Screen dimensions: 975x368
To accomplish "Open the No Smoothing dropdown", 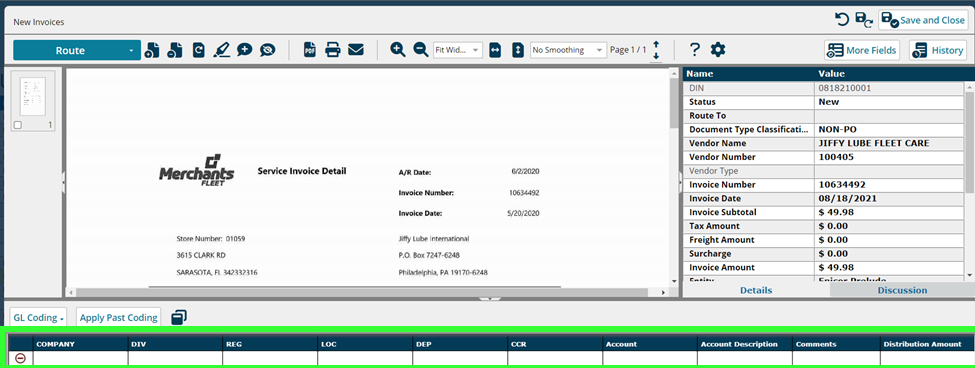I will 568,50.
